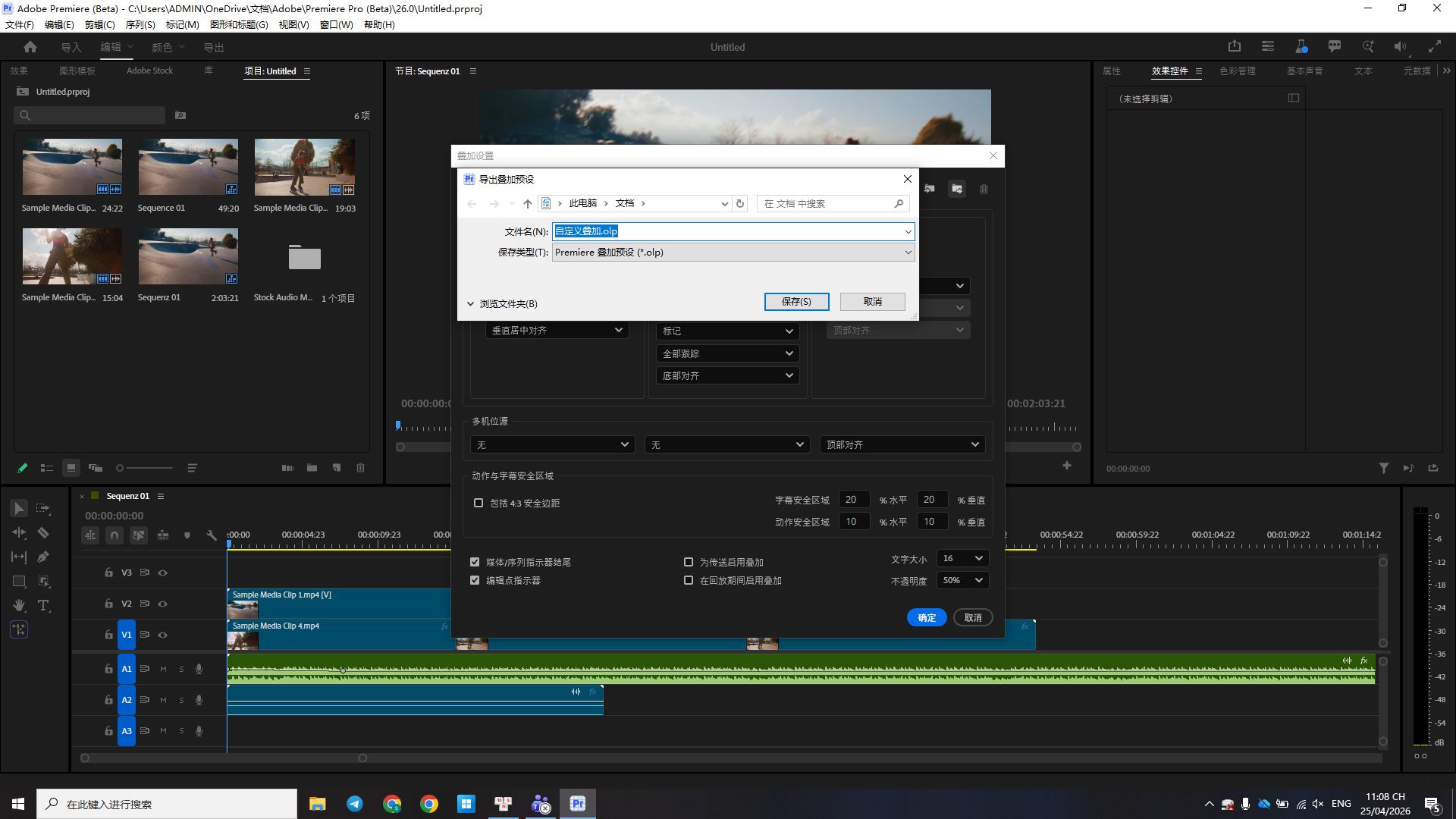The width and height of the screenshot is (1456, 819).
Task: Open the 图形和标题(G) menu
Action: tap(239, 25)
